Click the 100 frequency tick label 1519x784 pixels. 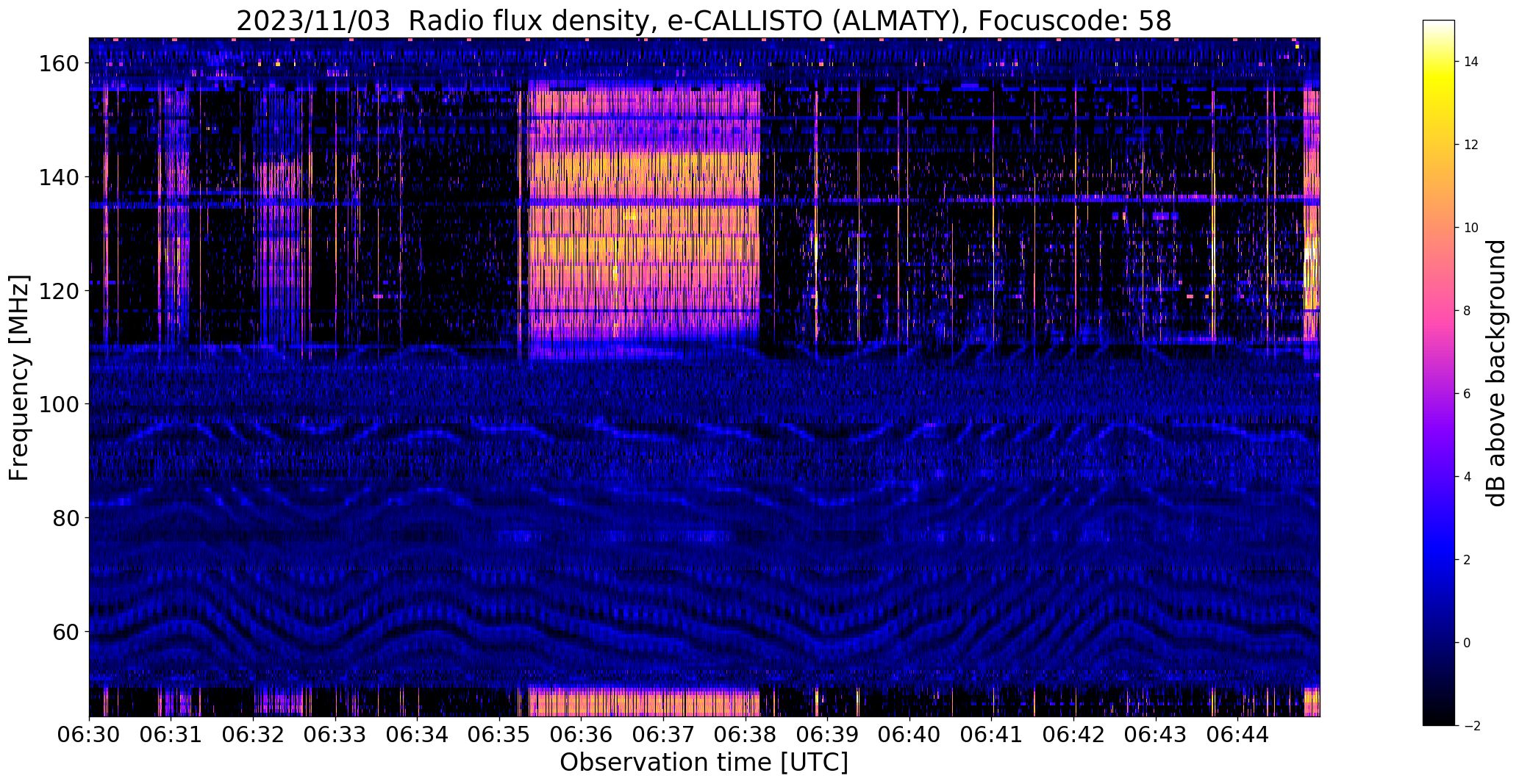tap(59, 404)
